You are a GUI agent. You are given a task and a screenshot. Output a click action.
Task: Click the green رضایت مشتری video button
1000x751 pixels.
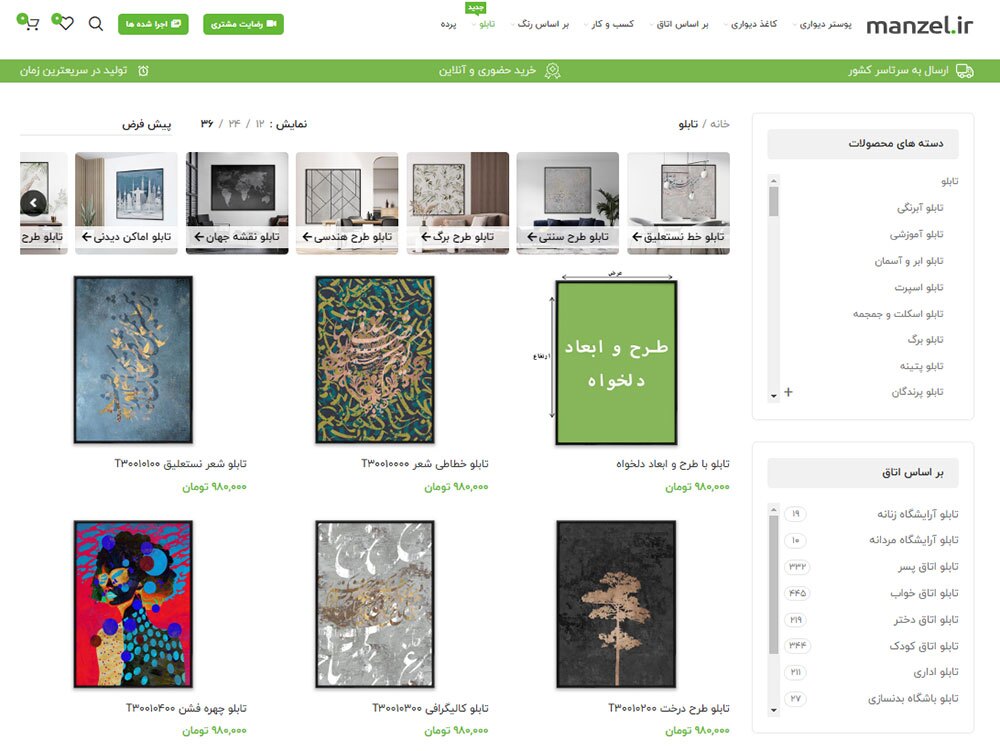244,24
